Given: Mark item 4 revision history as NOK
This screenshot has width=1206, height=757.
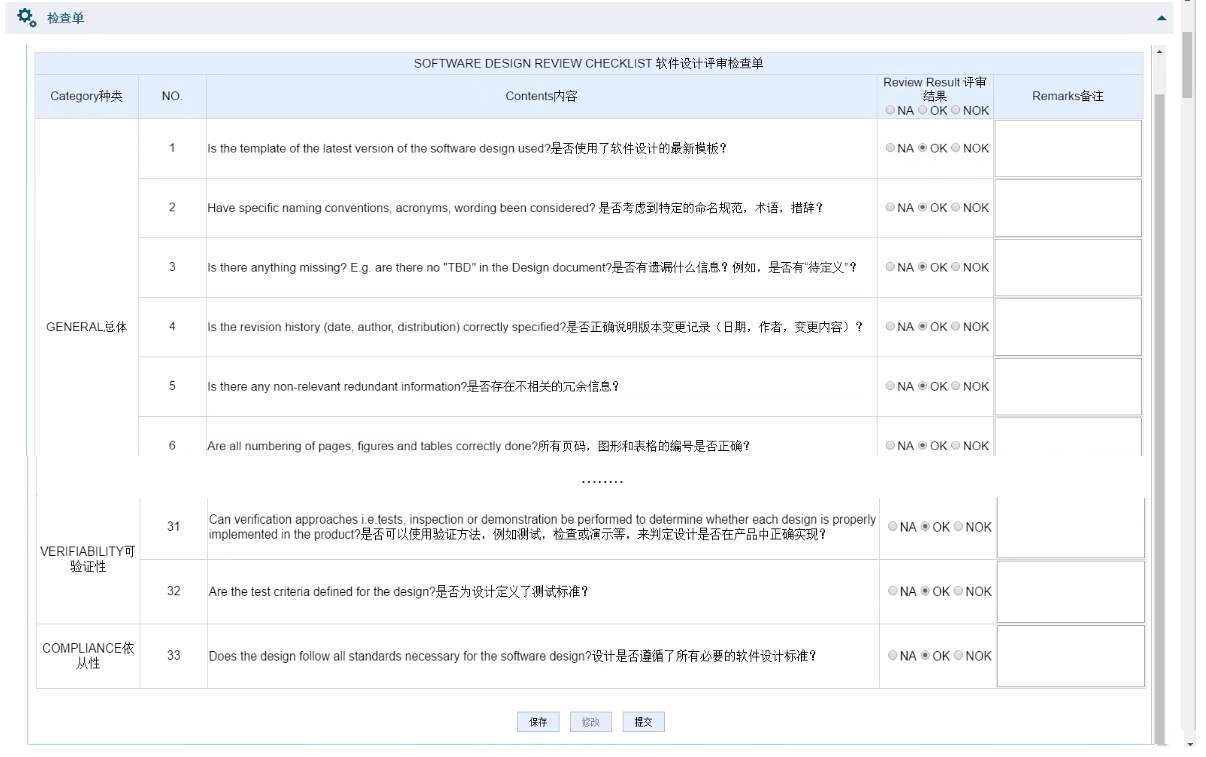Looking at the screenshot, I should coord(956,327).
